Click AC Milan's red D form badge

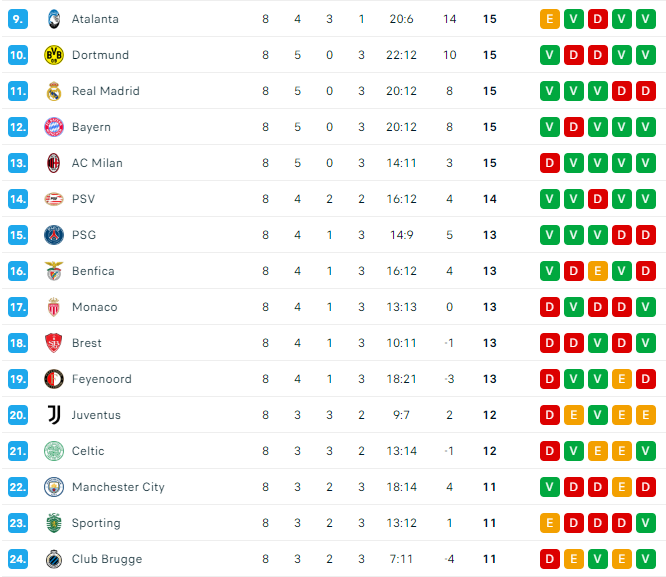(x=550, y=163)
